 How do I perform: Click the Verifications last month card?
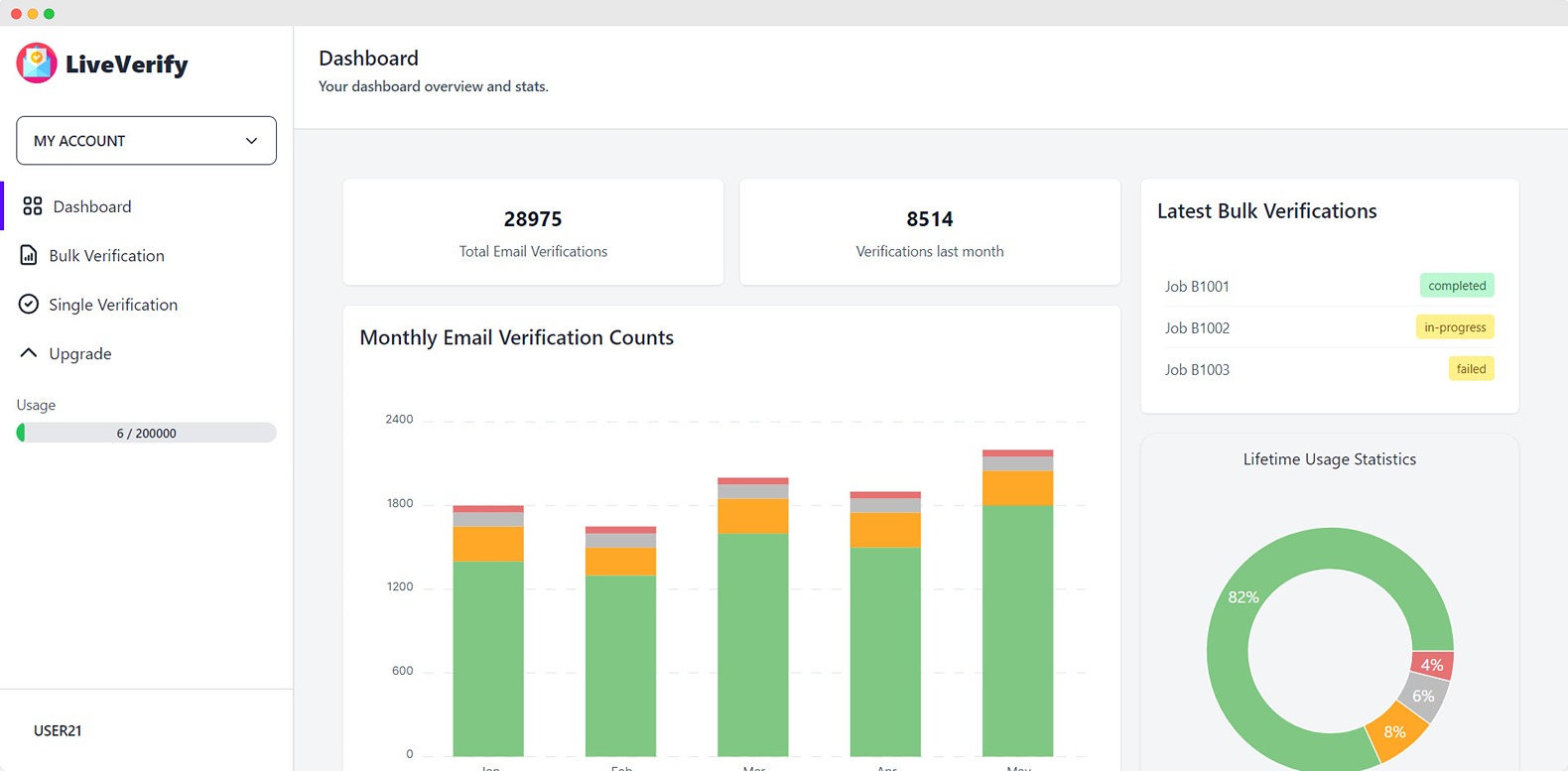pyautogui.click(x=929, y=233)
